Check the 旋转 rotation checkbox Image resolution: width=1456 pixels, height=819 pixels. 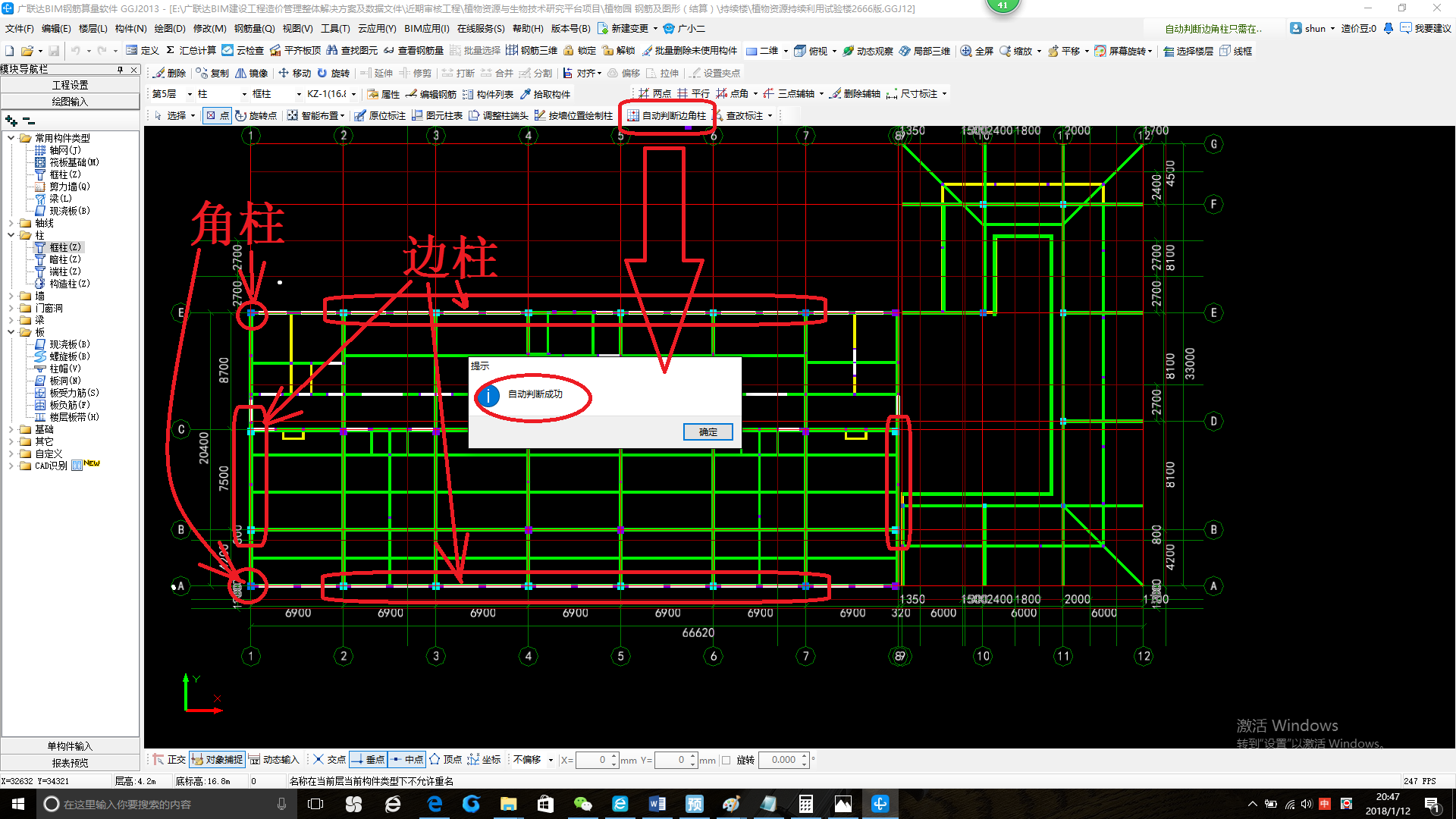[x=726, y=760]
